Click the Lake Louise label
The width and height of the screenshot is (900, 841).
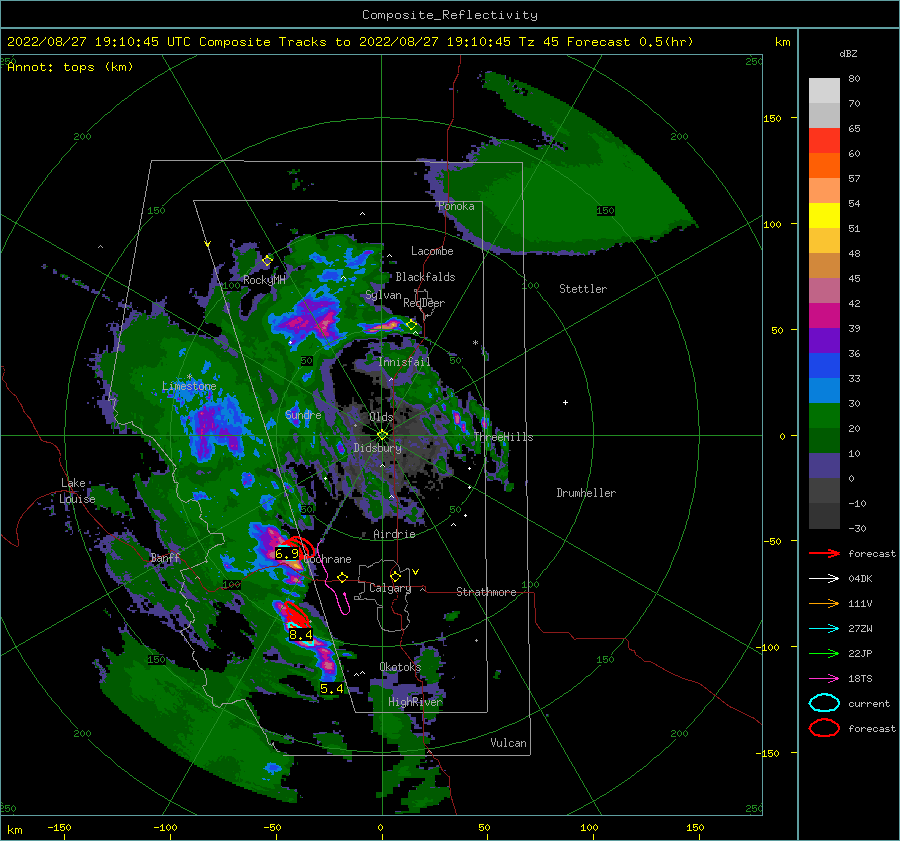(78, 491)
